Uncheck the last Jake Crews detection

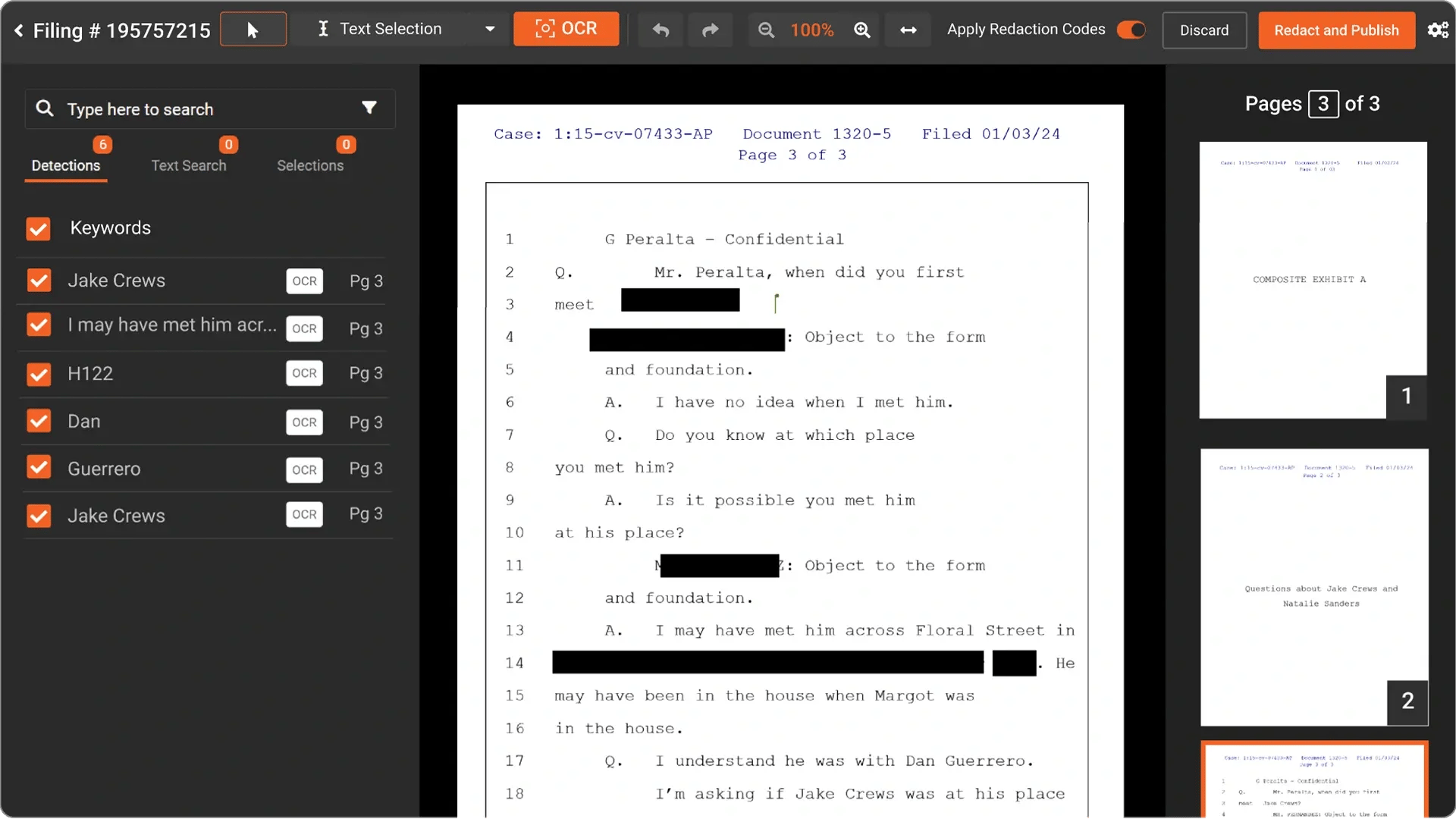click(x=39, y=516)
